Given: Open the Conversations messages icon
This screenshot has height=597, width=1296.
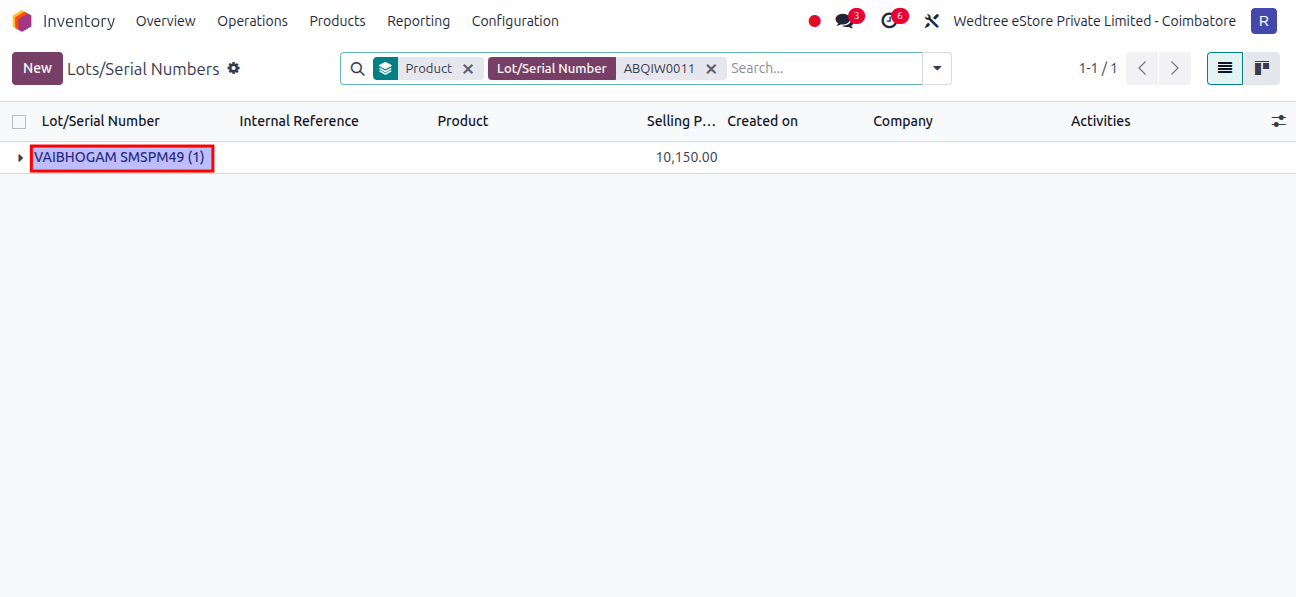Looking at the screenshot, I should coord(843,20).
